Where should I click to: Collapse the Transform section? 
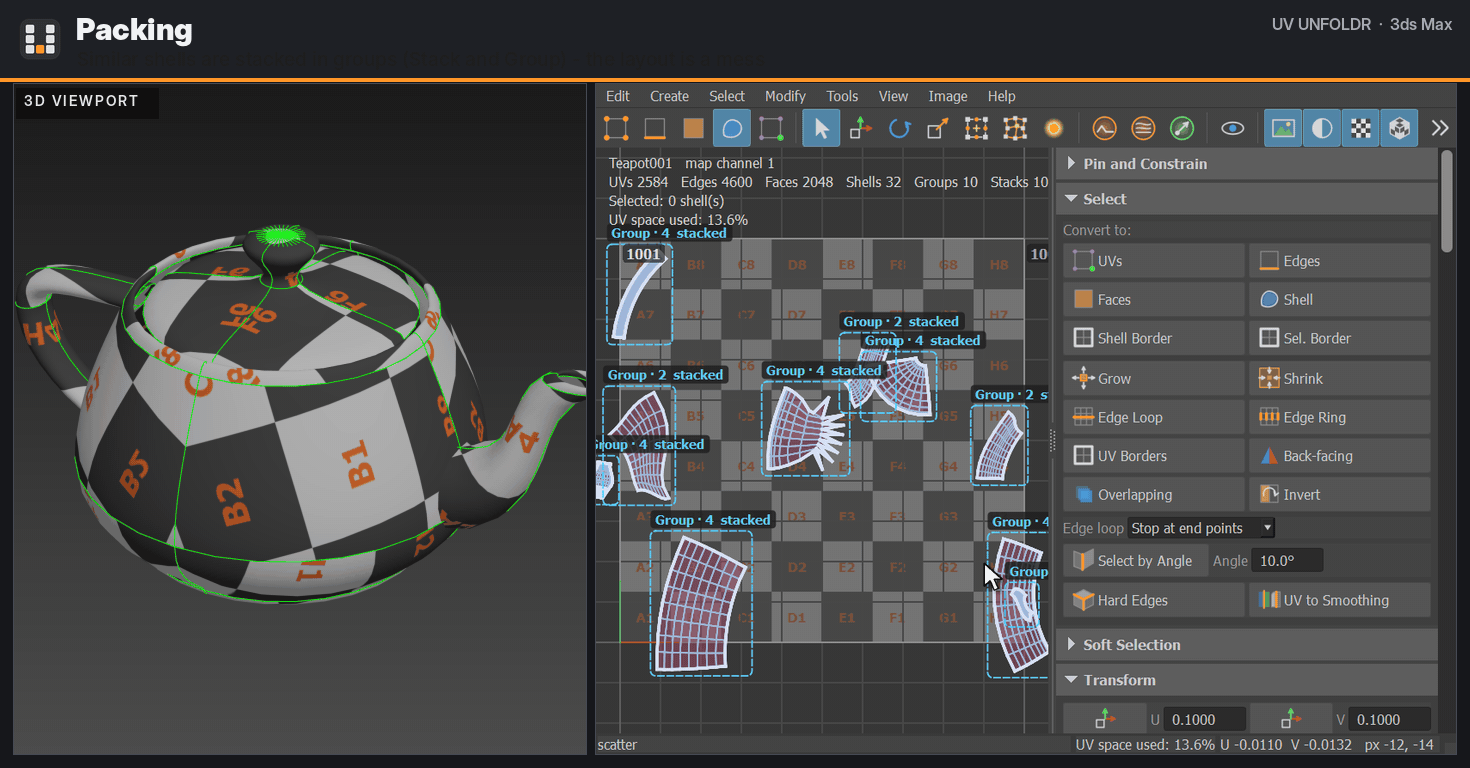click(1247, 680)
